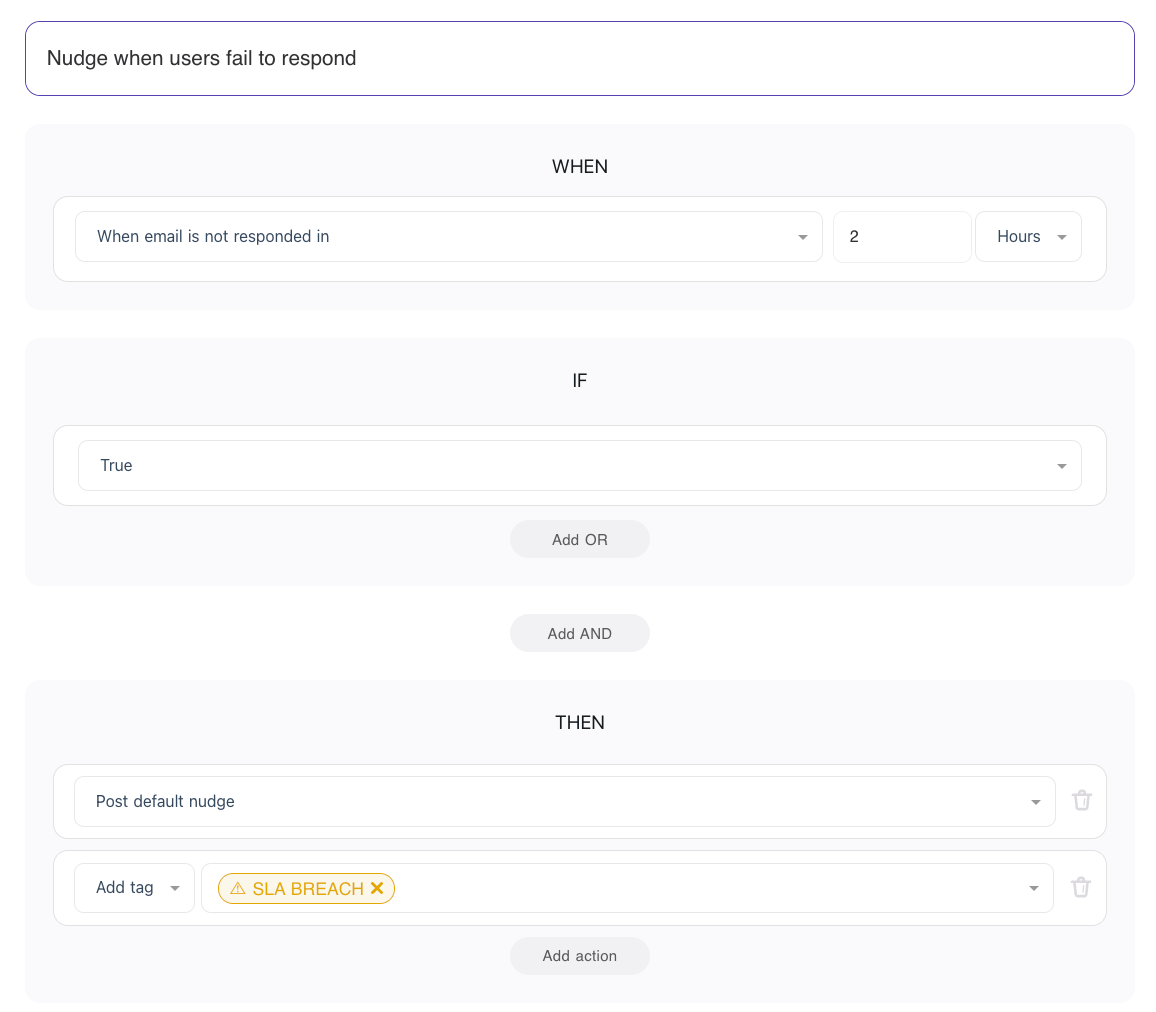Expand the True condition dropdown
Image resolution: width=1156 pixels, height=1012 pixels.
pyautogui.click(x=570, y=466)
